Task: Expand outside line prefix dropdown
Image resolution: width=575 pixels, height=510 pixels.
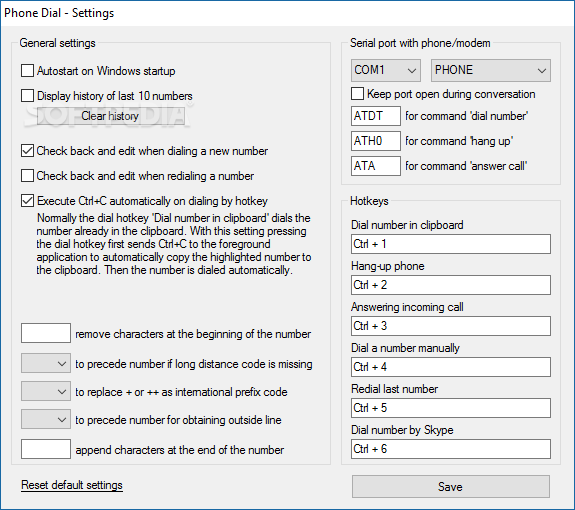Action: coord(46,419)
